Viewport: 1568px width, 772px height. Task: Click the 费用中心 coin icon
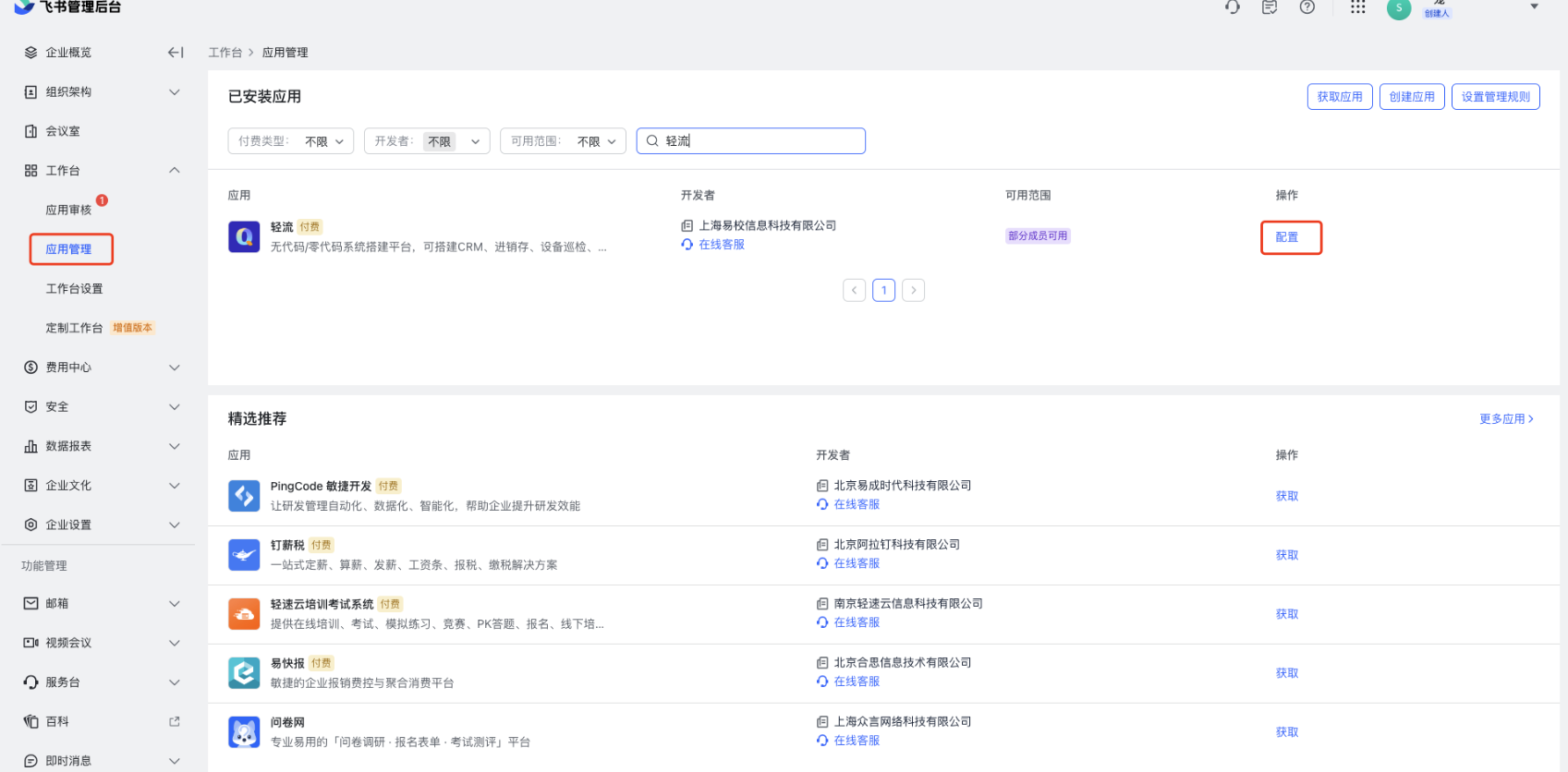[x=30, y=368]
